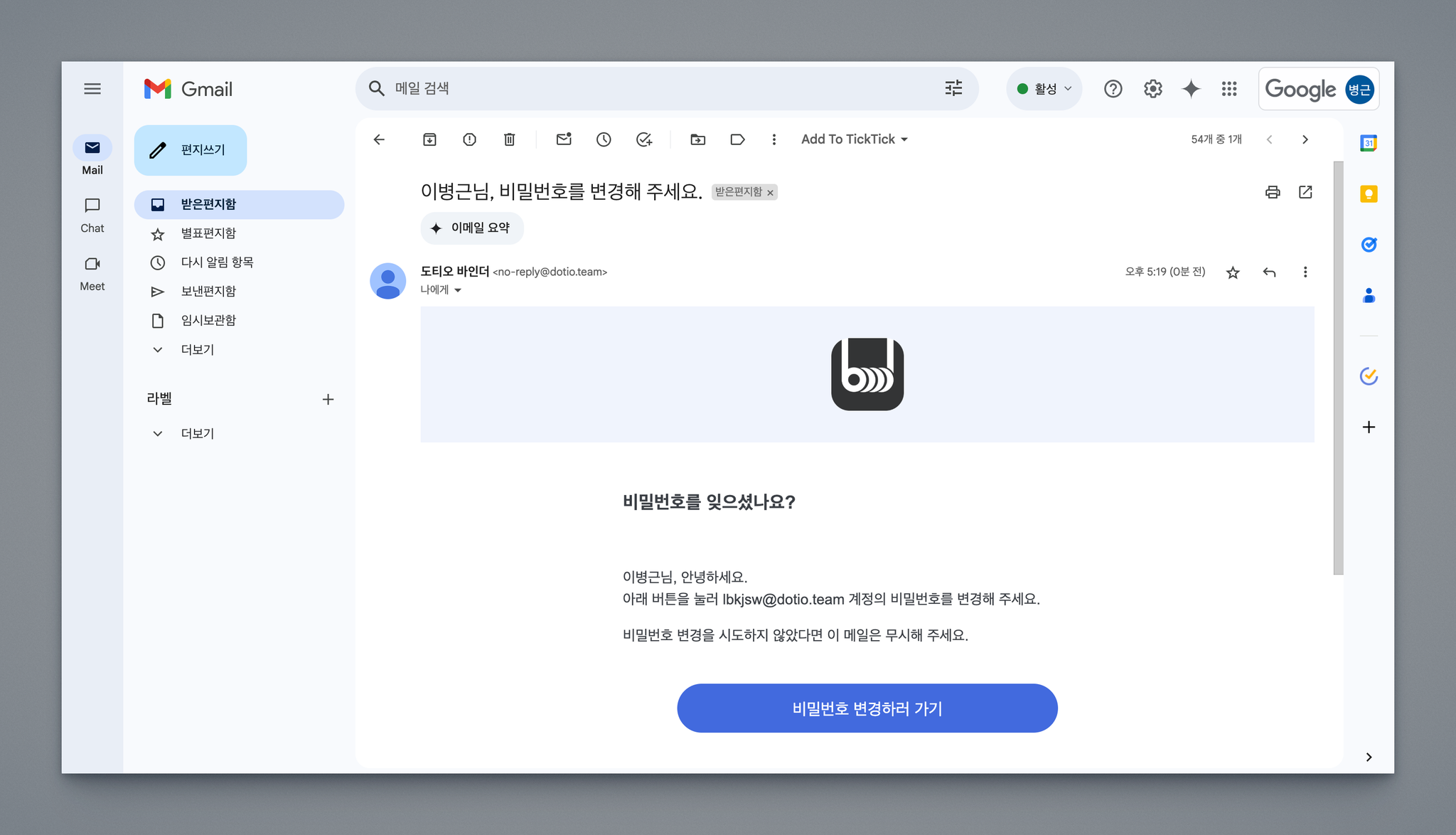Toggle the main menu hamburger button
Viewport: 1456px width, 835px height.
(x=92, y=89)
